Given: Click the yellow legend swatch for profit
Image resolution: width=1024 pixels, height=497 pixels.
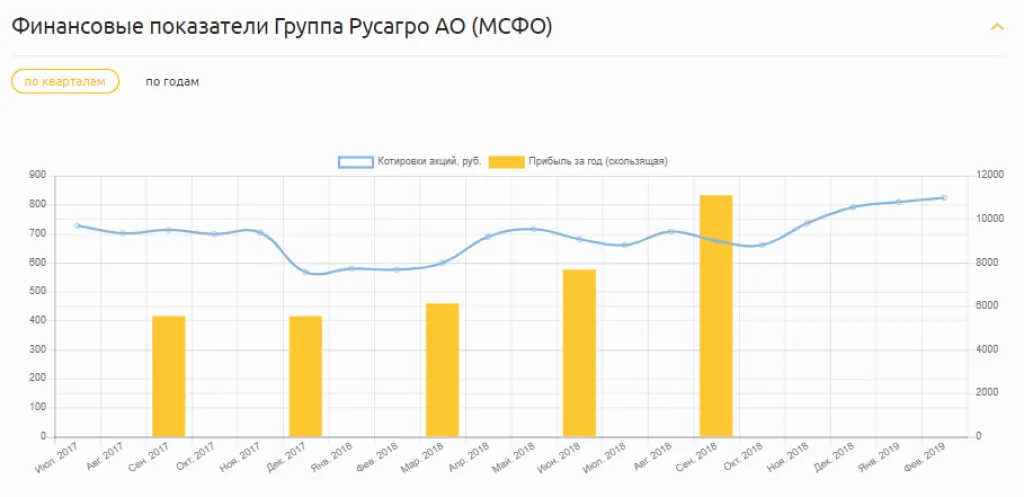Looking at the screenshot, I should 506,161.
